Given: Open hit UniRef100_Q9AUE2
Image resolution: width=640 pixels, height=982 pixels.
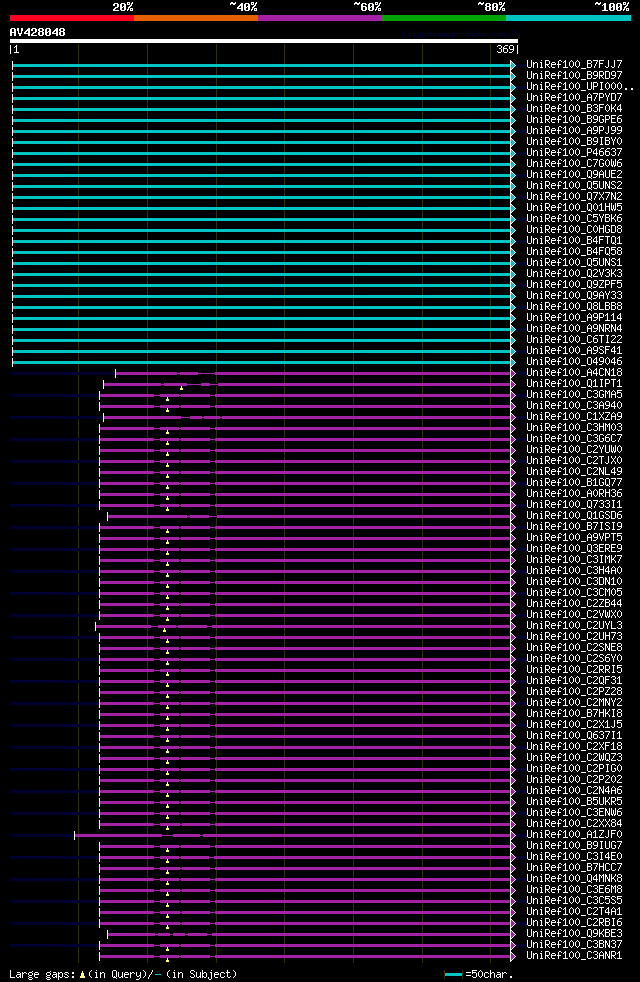Looking at the screenshot, I should [x=574, y=175].
